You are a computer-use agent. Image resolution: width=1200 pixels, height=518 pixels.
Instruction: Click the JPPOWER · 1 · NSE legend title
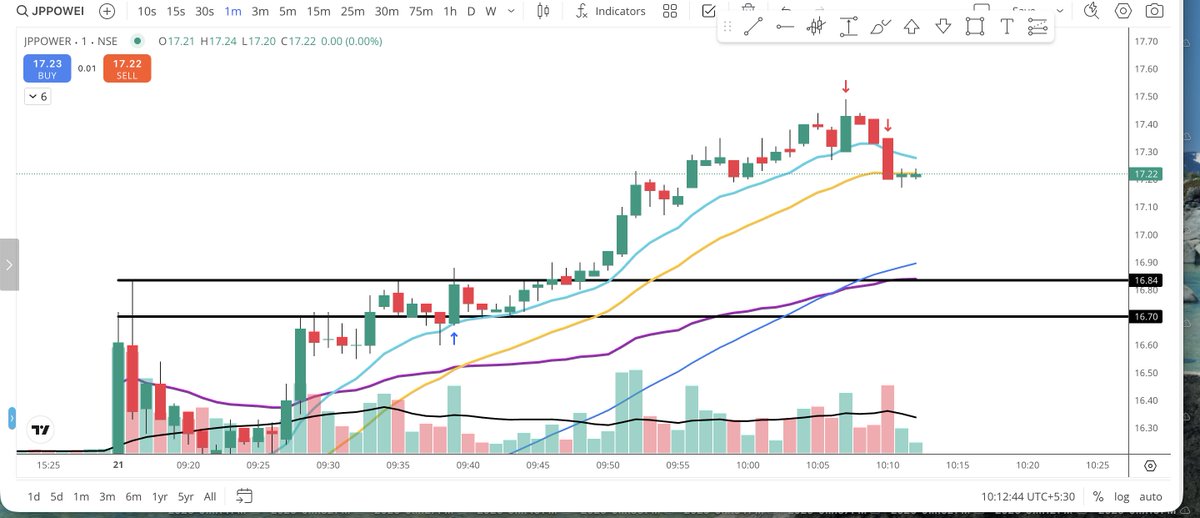(72, 42)
